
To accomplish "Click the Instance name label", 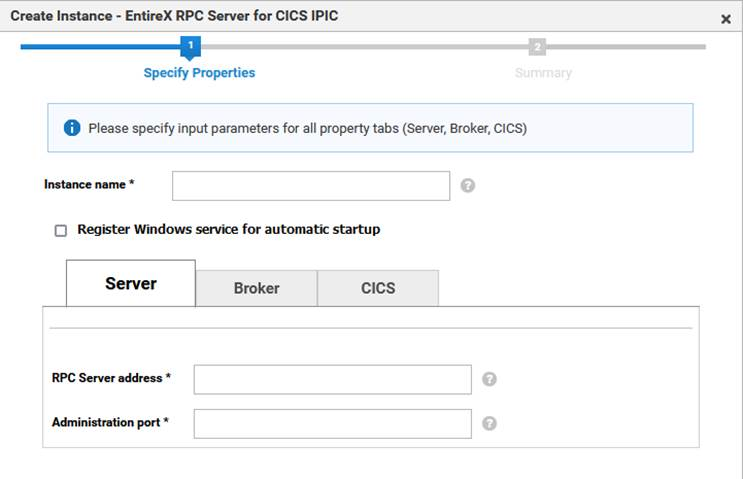I will (89, 184).
